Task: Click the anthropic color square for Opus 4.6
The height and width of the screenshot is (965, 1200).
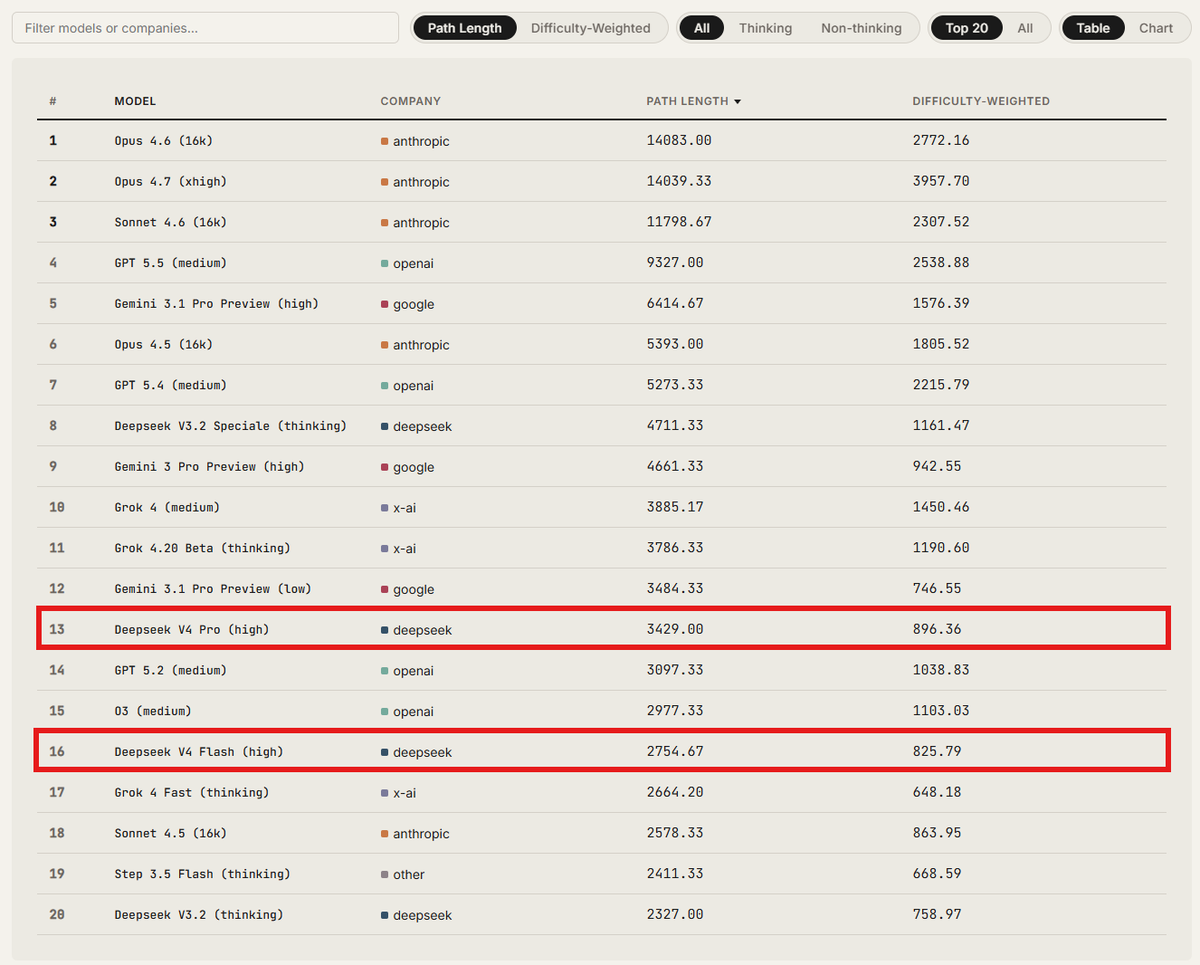Action: click(385, 142)
